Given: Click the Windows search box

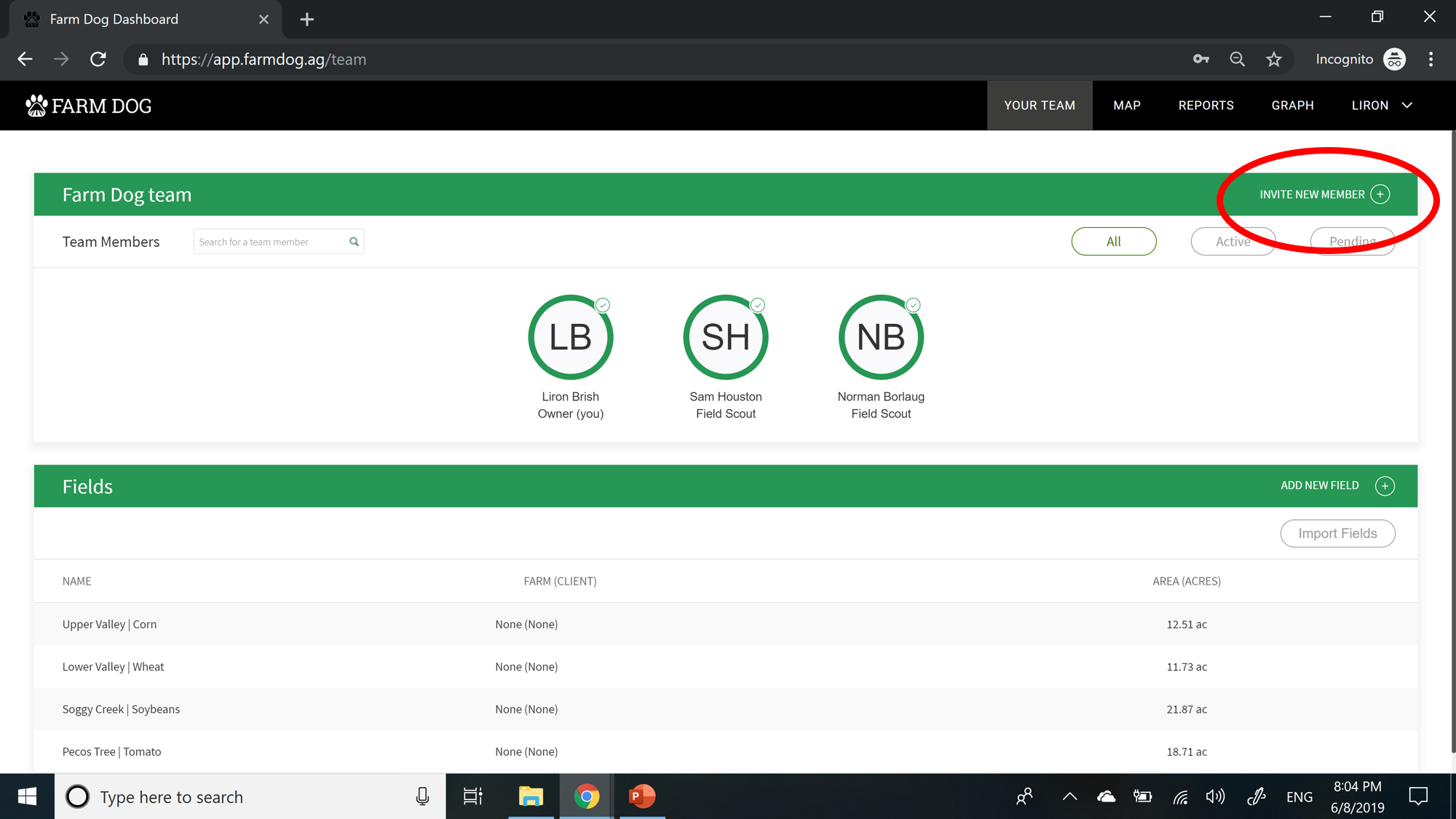Looking at the screenshot, I should [250, 796].
